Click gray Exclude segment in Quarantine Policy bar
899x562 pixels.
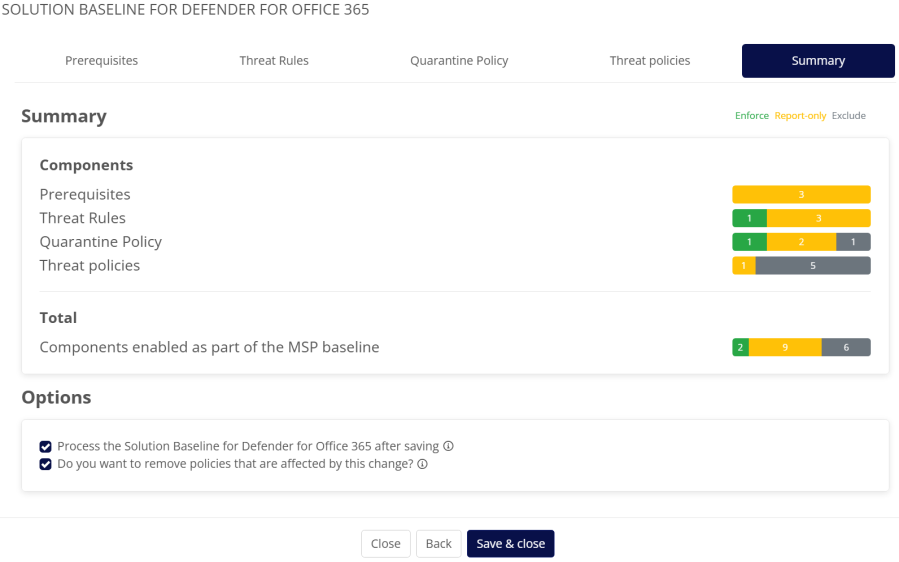click(x=853, y=242)
